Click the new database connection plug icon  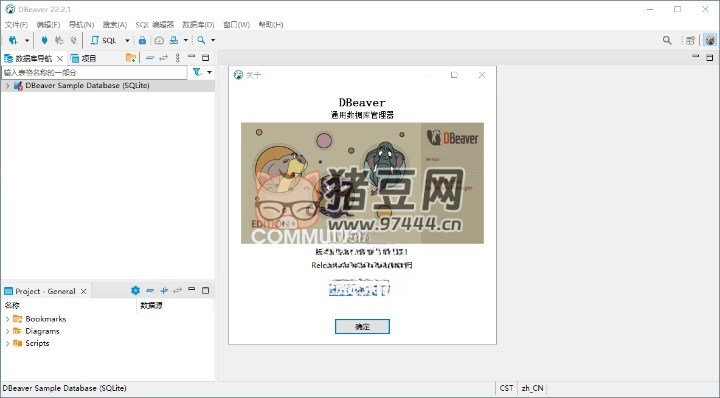coord(13,40)
